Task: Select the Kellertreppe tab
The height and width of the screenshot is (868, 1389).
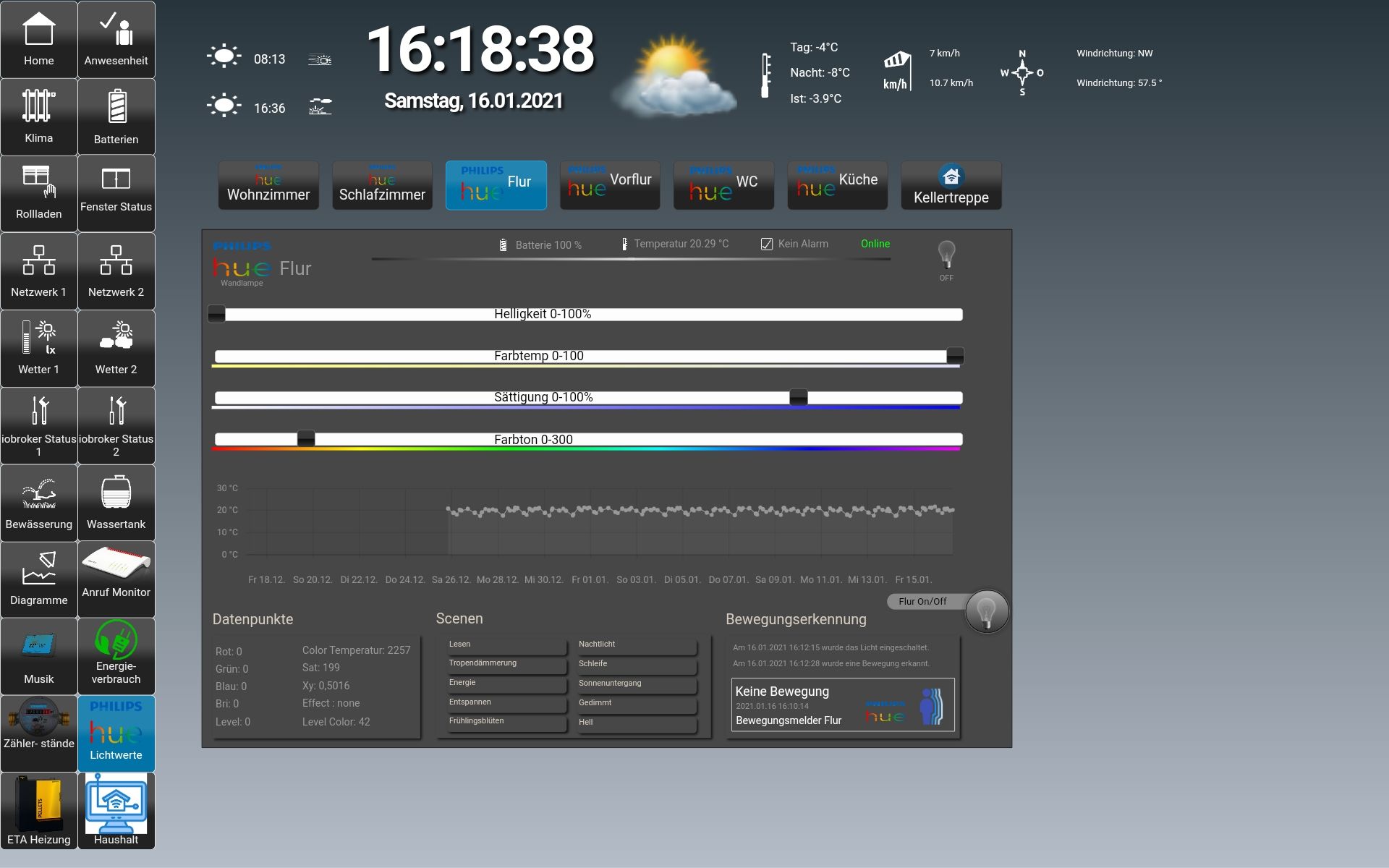Action: [951, 186]
